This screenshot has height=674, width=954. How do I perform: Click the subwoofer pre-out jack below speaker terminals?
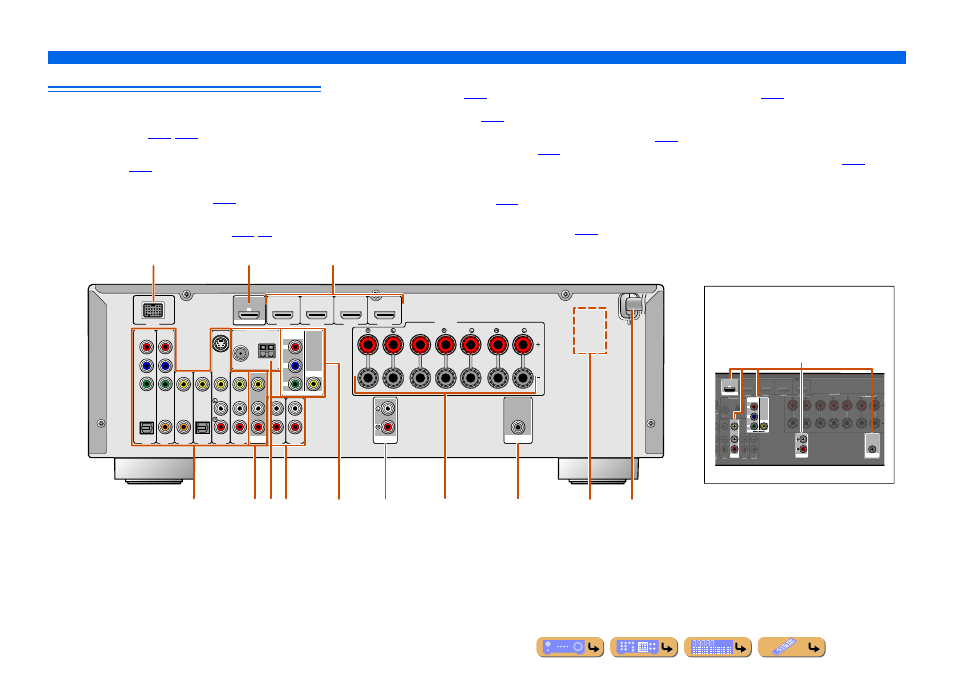coord(518,427)
